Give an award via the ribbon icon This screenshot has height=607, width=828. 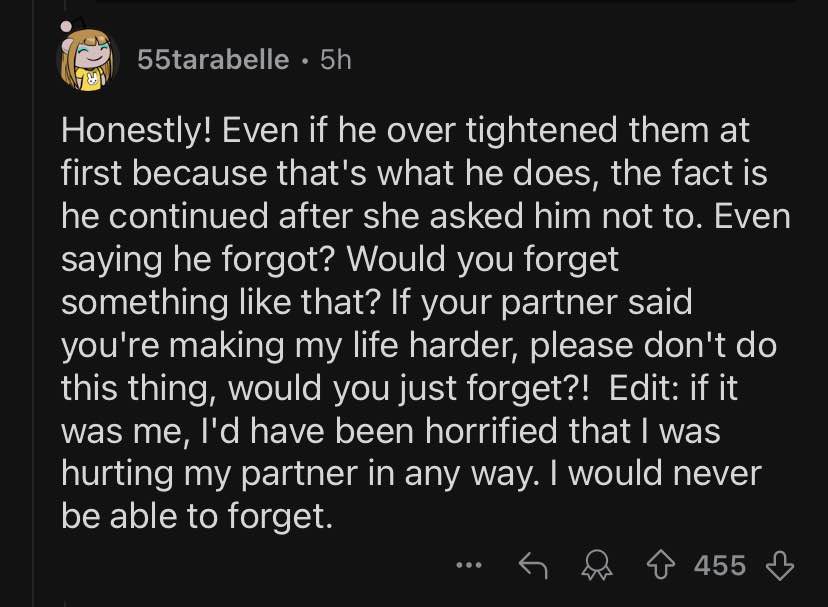click(x=597, y=566)
